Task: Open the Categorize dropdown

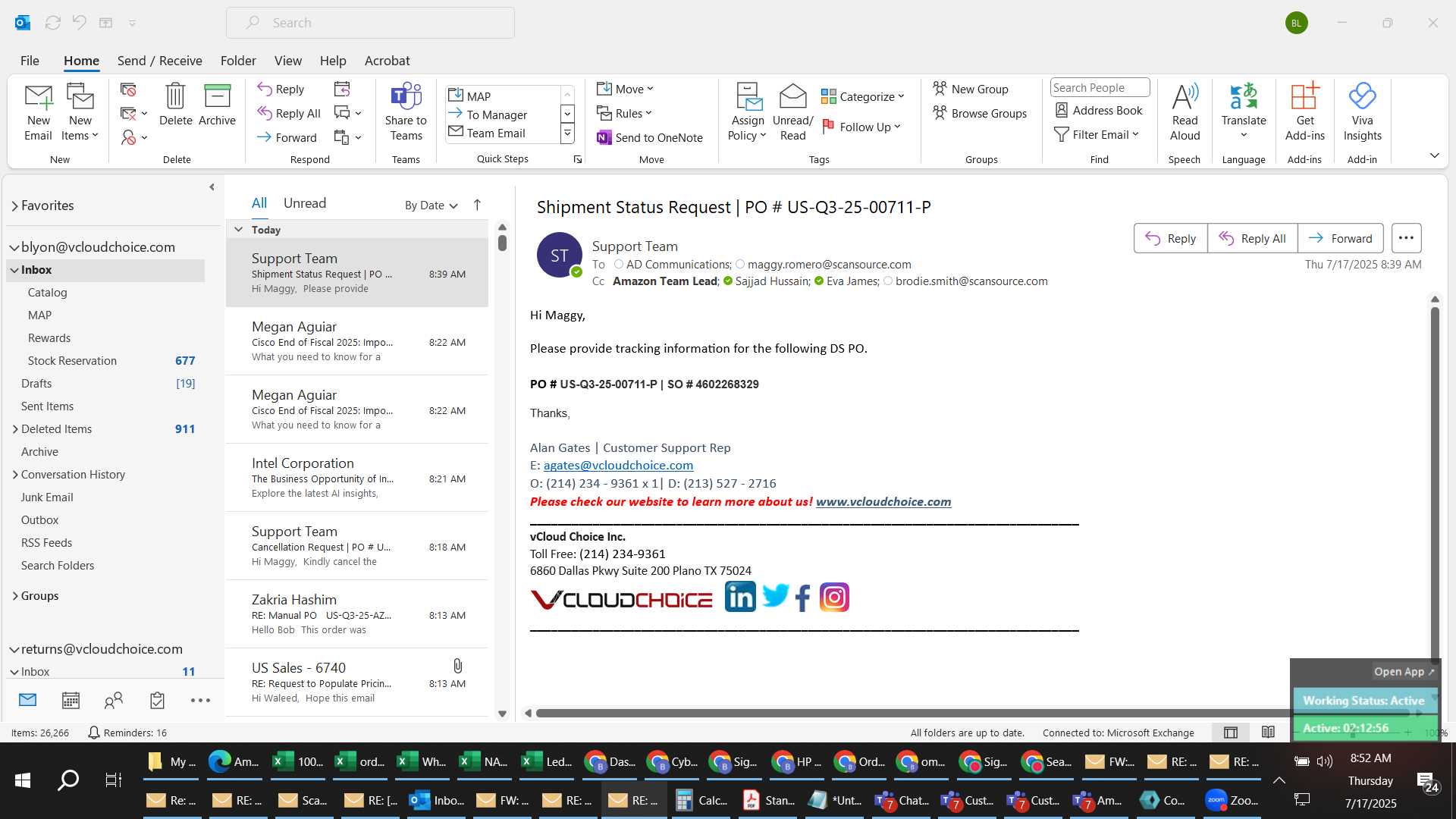Action: click(863, 96)
